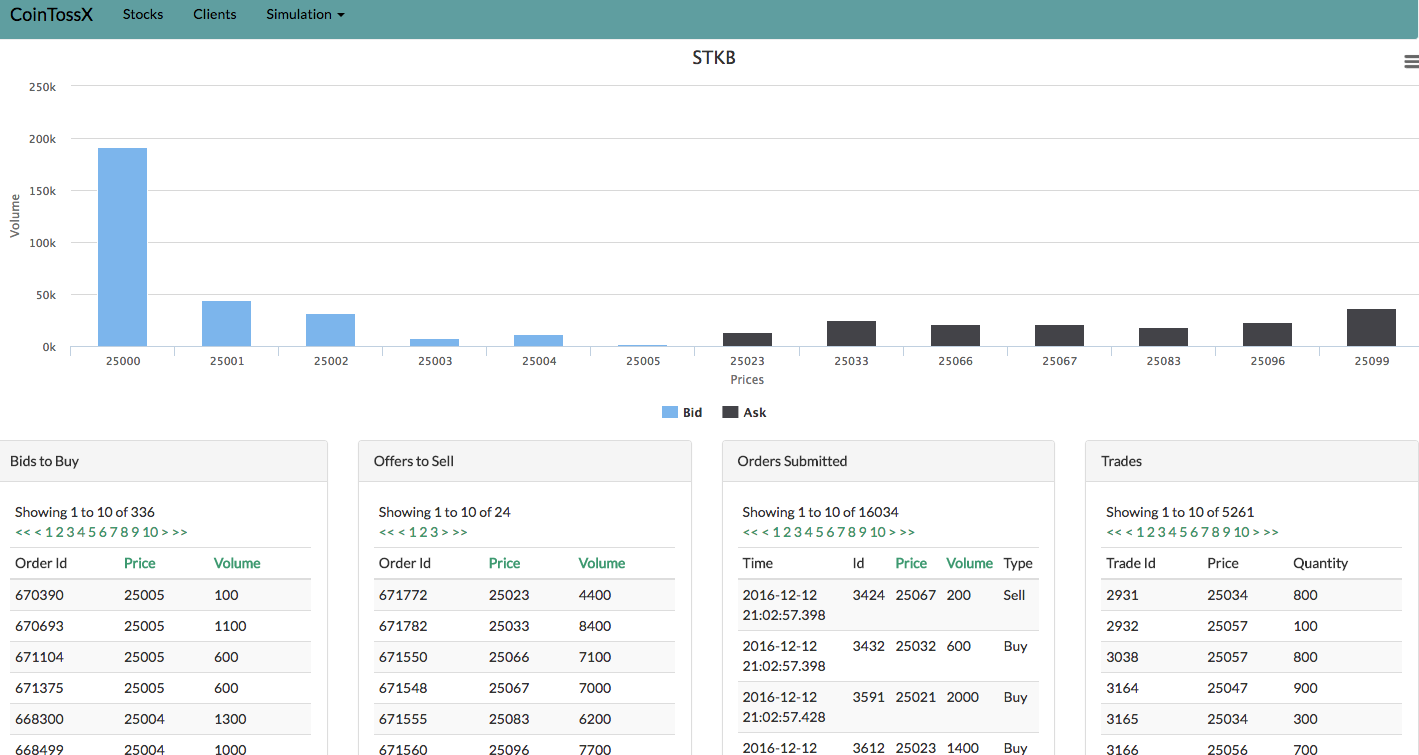This screenshot has width=1419, height=755.
Task: Click order ID 670390 in Bids to Buy
Action: pos(39,595)
